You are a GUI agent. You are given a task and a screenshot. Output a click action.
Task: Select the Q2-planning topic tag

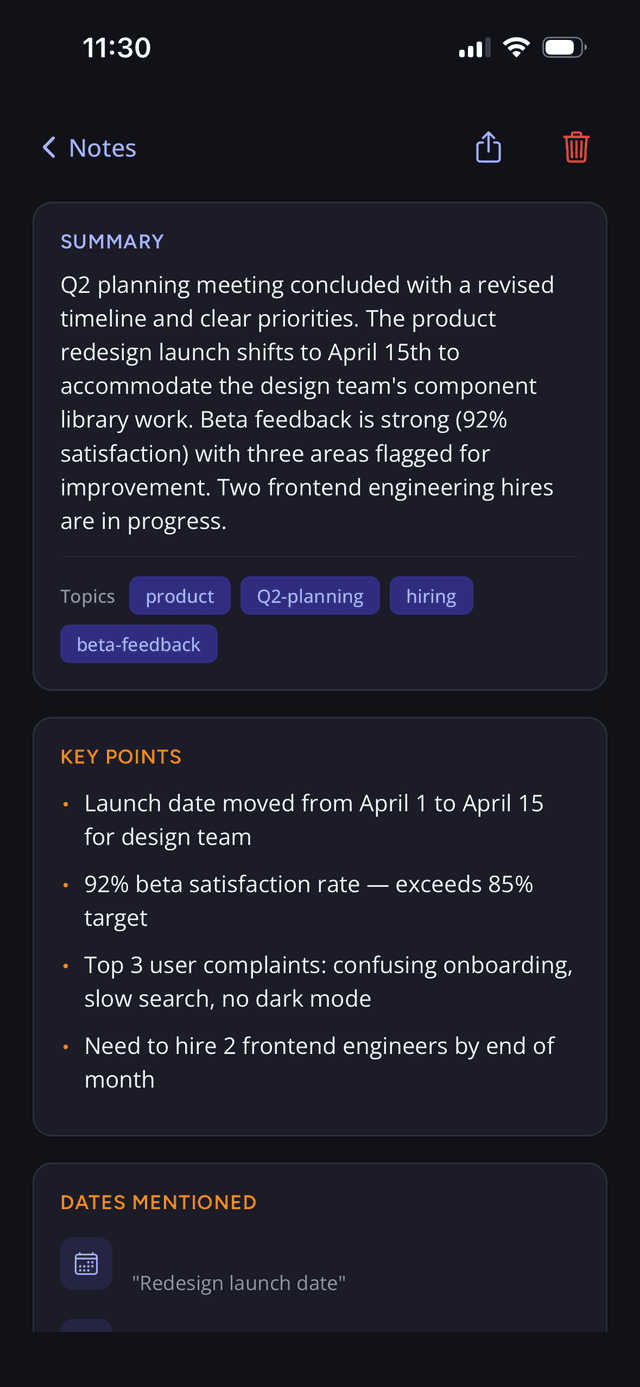coord(310,595)
